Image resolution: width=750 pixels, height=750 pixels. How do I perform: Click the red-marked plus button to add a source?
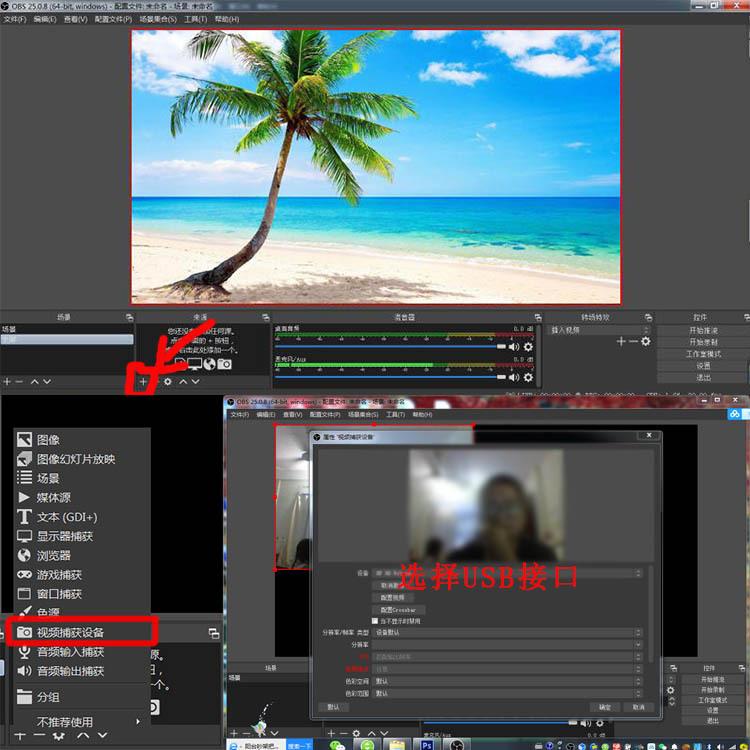(143, 381)
